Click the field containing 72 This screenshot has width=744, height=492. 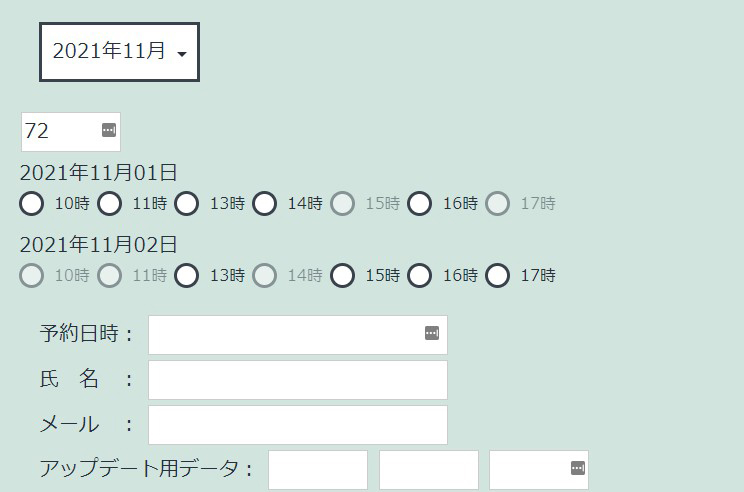coord(71,132)
